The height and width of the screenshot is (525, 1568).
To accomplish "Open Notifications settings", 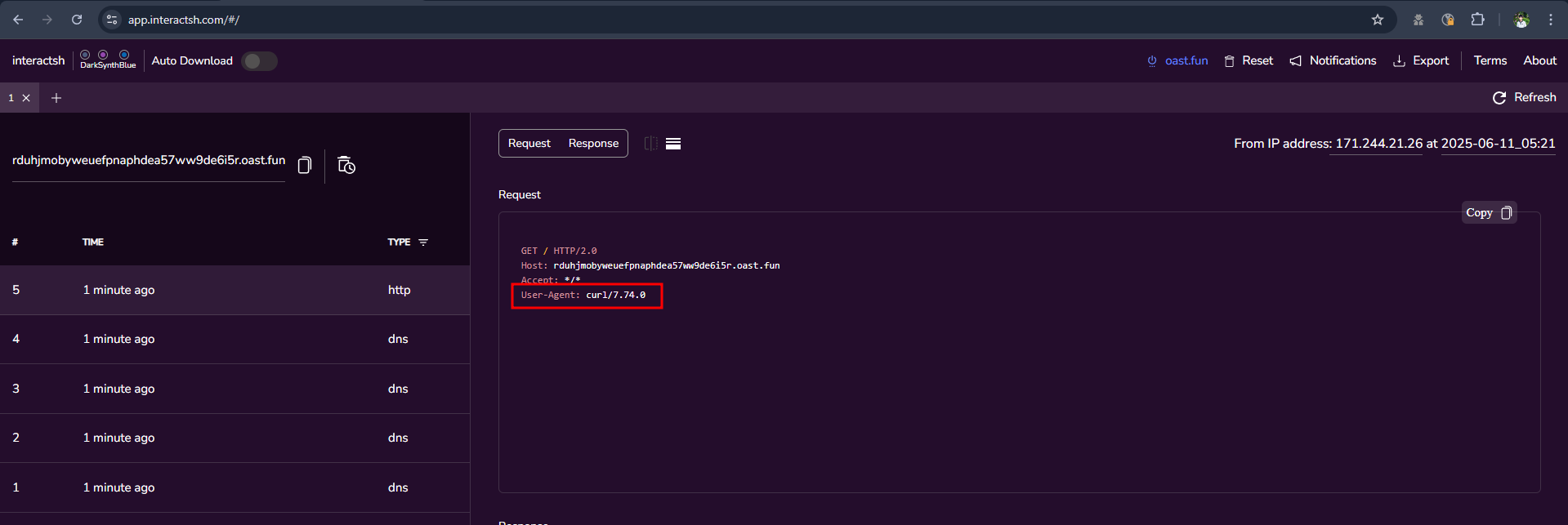I will tap(1333, 60).
